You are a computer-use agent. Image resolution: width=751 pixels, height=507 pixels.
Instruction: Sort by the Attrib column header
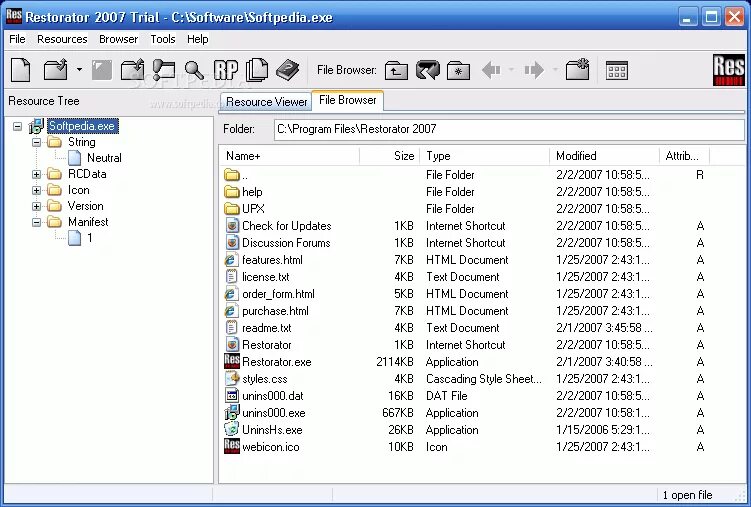pos(684,156)
